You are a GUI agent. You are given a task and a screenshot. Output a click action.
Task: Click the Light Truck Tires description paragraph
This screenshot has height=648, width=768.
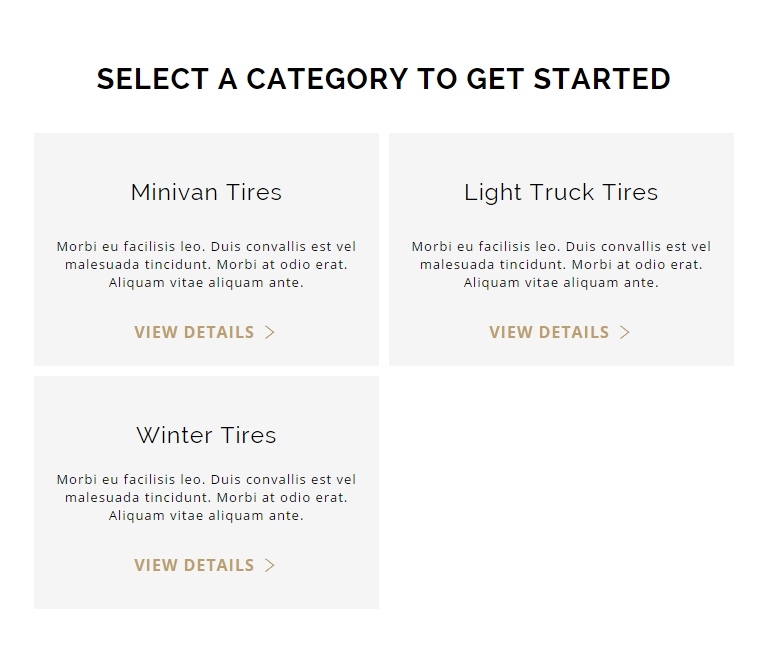coord(561,264)
